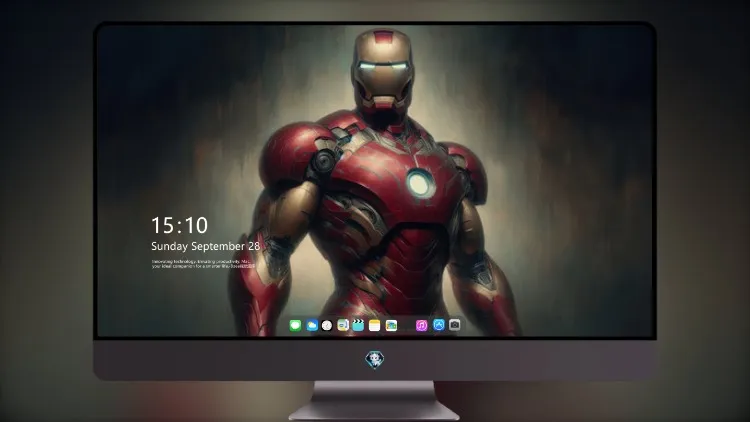Open the clapperboard video app in dock
750x422 pixels.
click(x=358, y=325)
